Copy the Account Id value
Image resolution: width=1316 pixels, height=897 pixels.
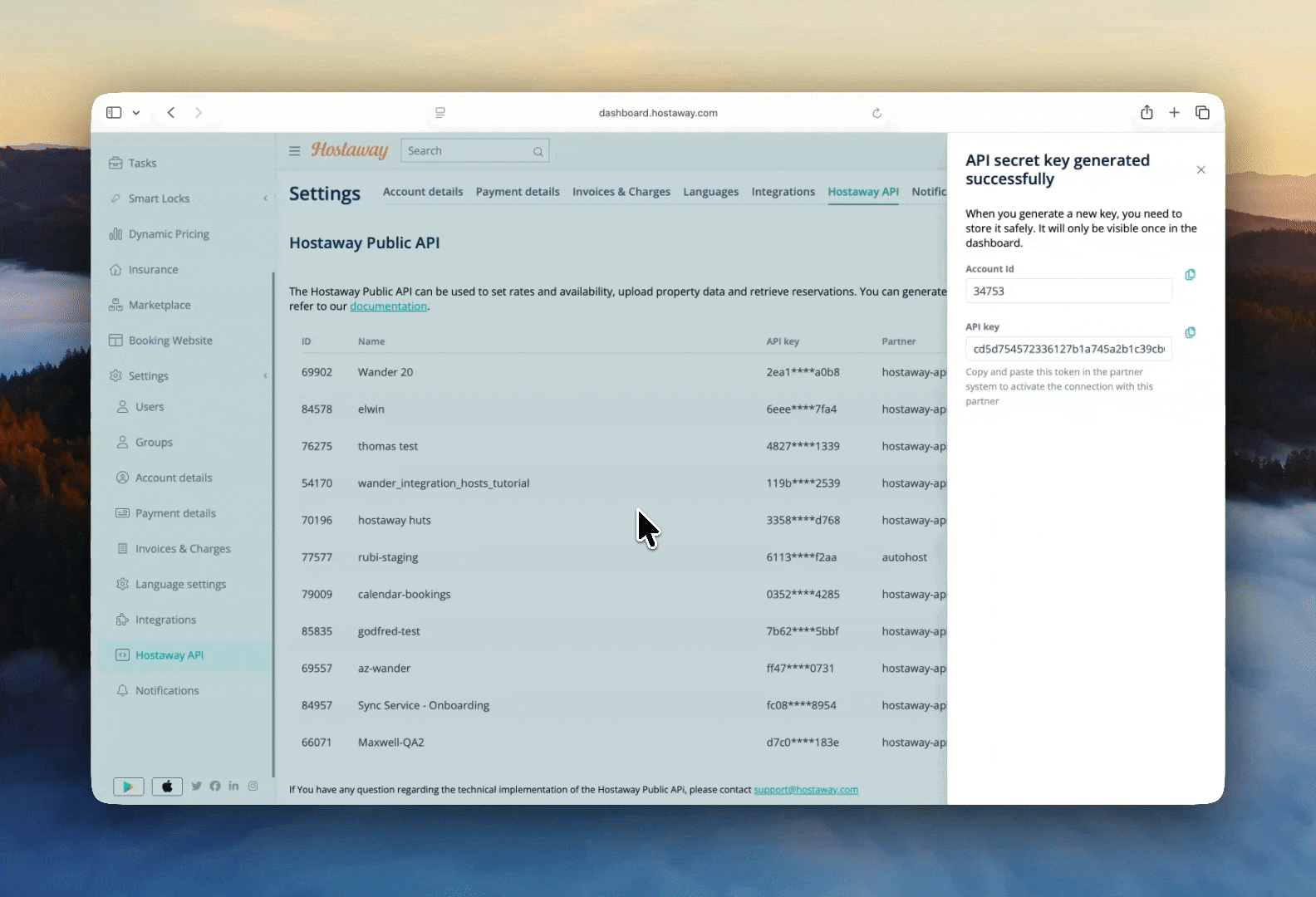pos(1190,275)
